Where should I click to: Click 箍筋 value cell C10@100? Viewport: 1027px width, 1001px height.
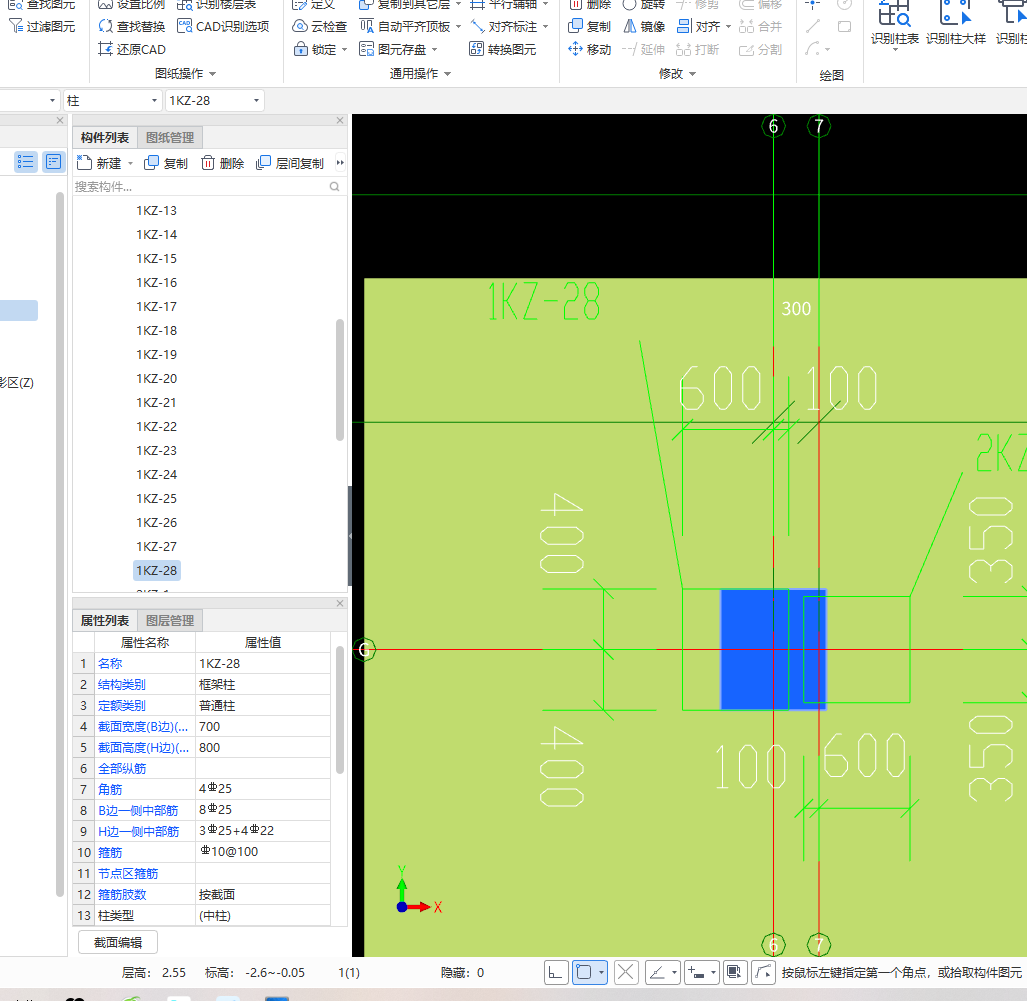point(263,852)
